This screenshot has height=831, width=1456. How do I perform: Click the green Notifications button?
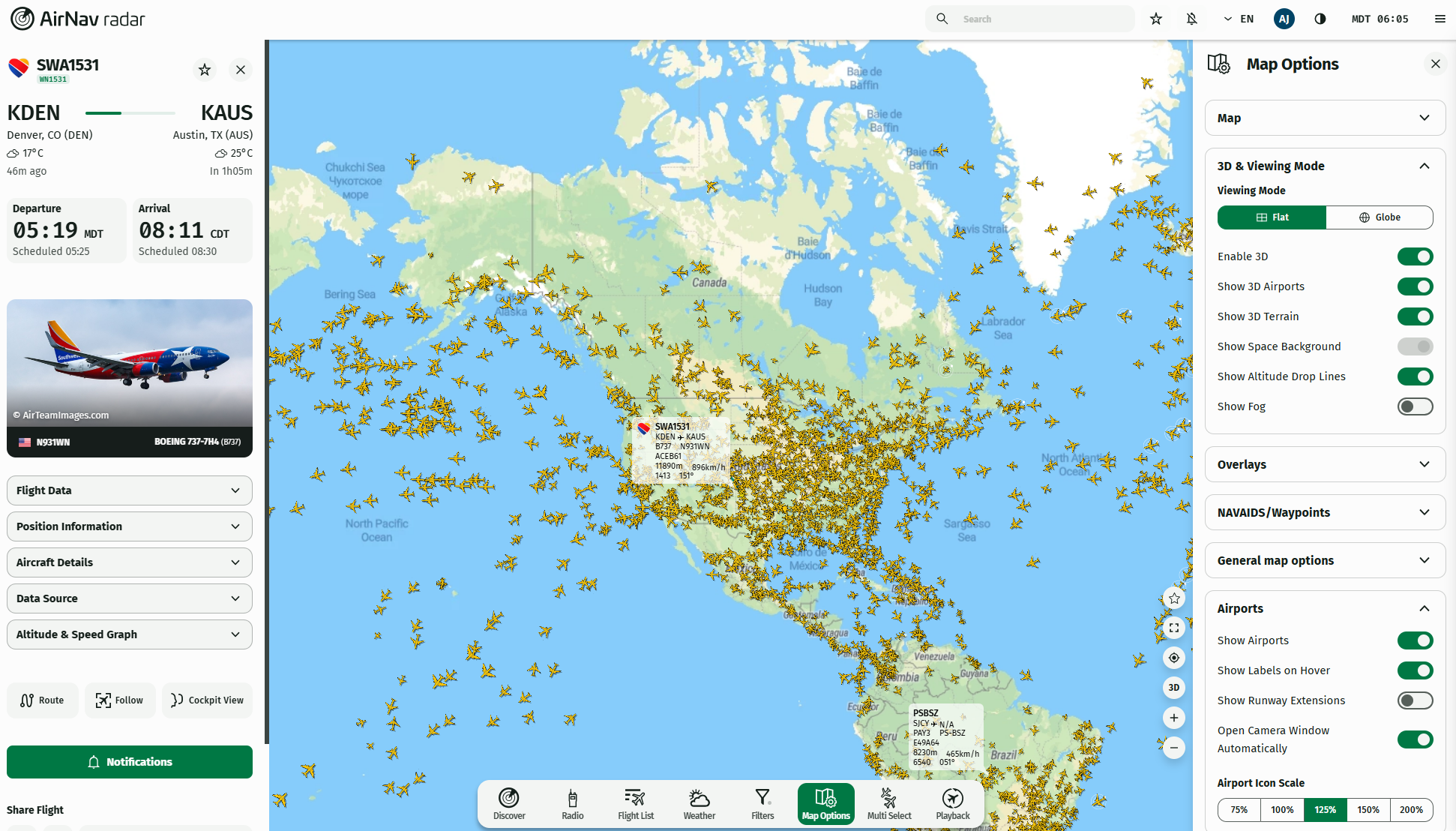click(x=130, y=762)
